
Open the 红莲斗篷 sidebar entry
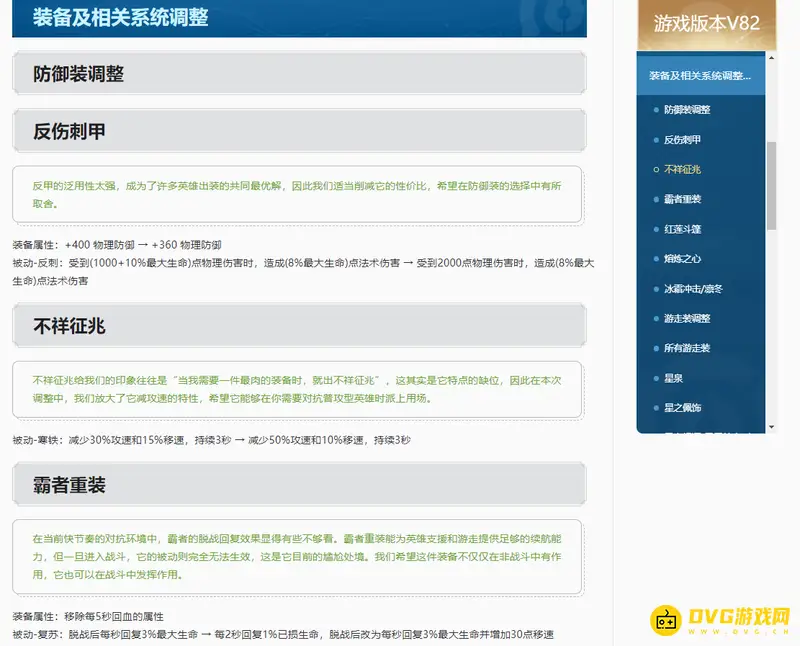point(683,231)
